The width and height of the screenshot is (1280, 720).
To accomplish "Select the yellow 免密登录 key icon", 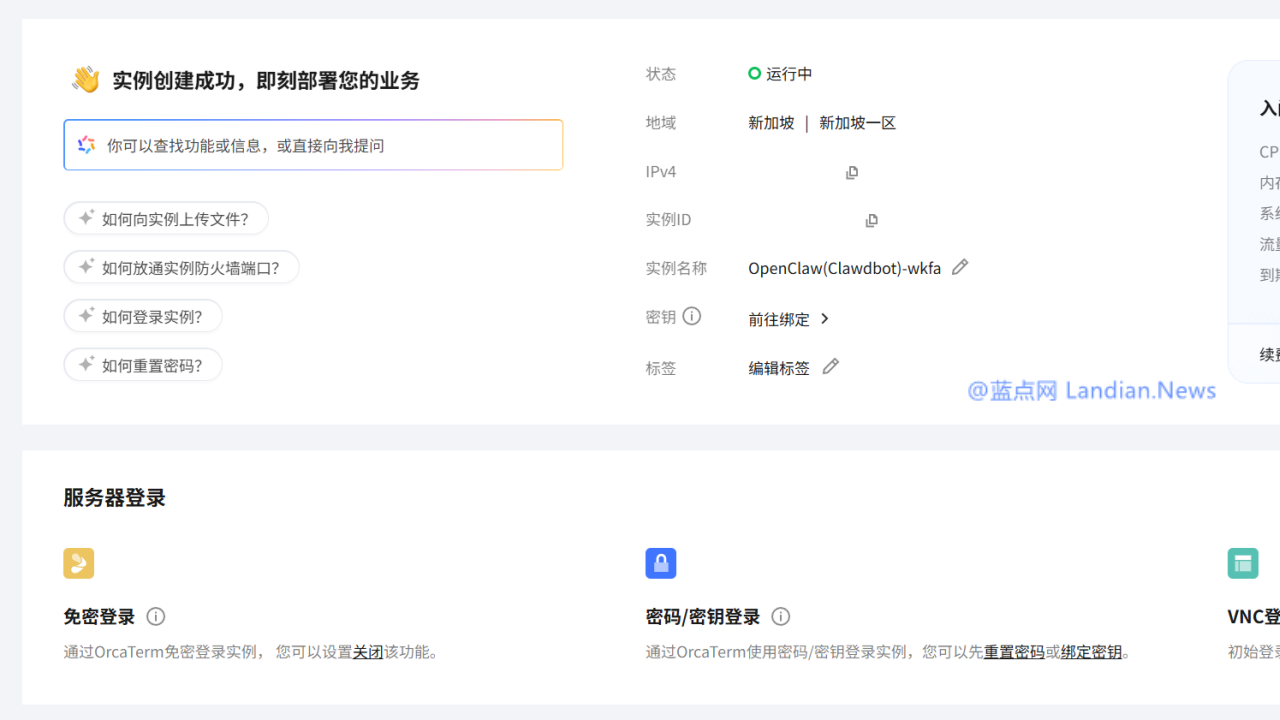I will (x=78, y=563).
